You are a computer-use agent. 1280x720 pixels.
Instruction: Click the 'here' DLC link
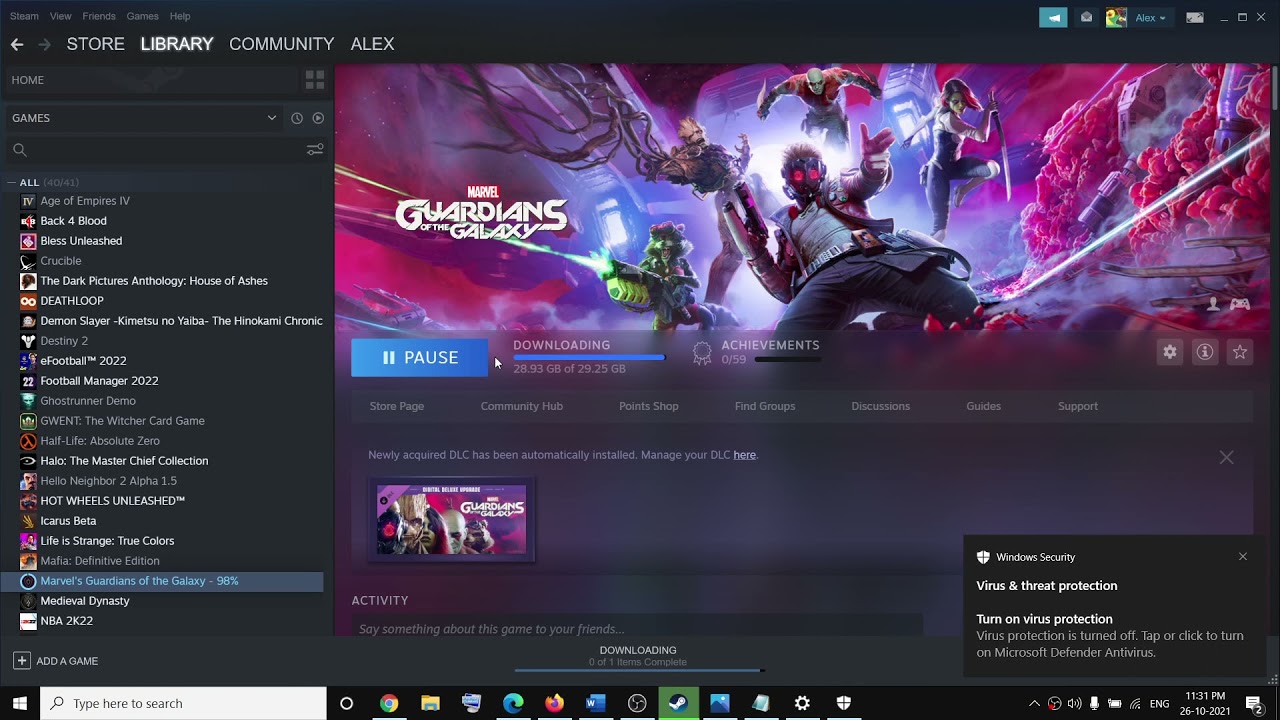pos(745,455)
